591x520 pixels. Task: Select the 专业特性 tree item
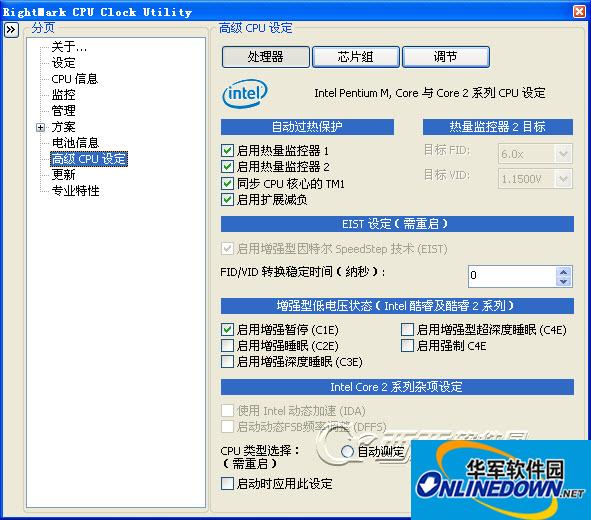75,191
